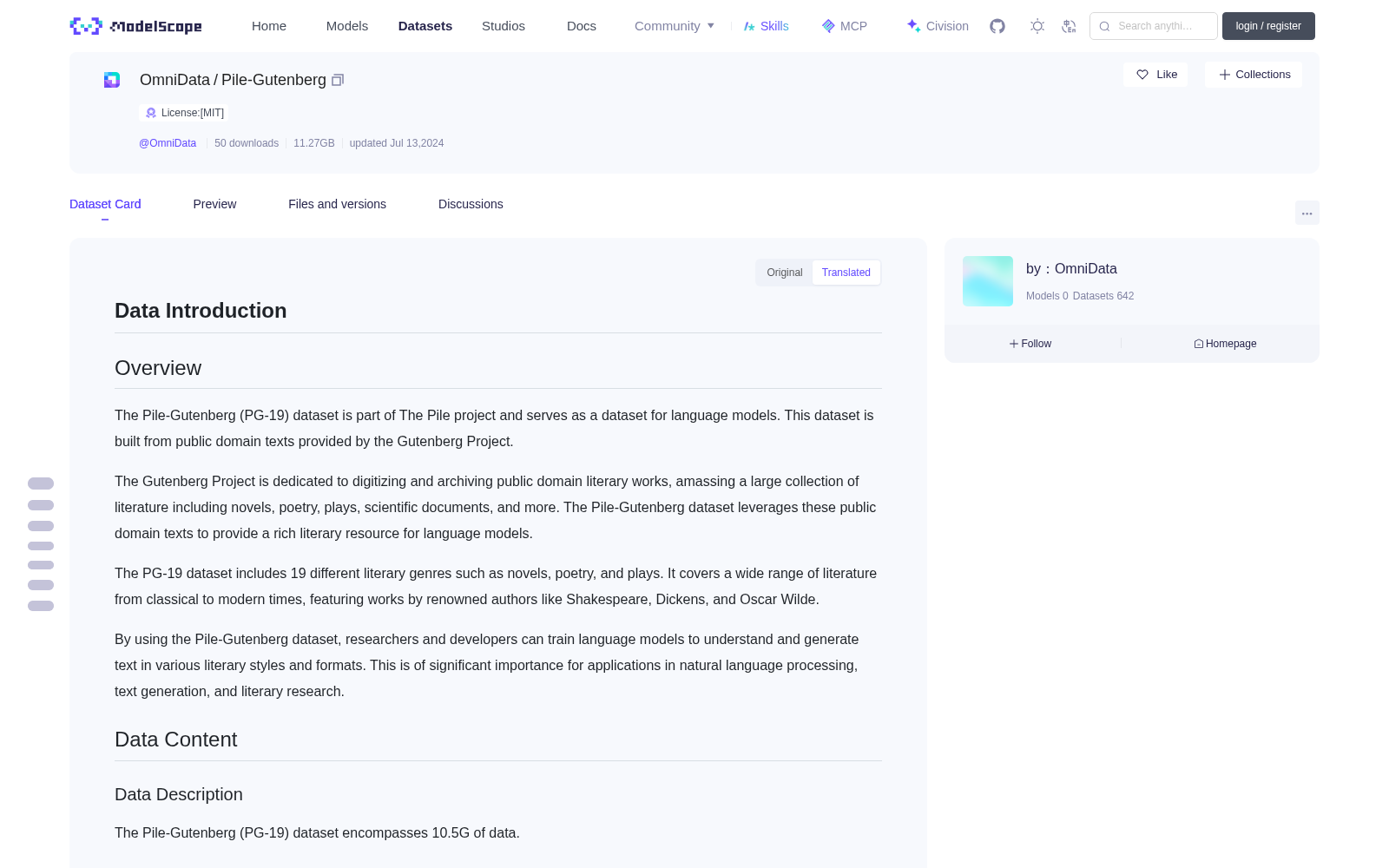Image resolution: width=1389 pixels, height=868 pixels.
Task: Open Skills from the navigation bar
Action: (x=767, y=26)
